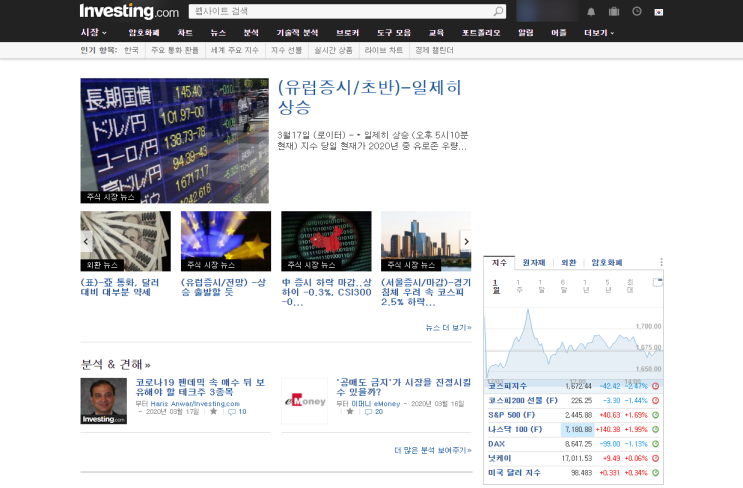Click the 라이브 차트 link

click(x=384, y=50)
